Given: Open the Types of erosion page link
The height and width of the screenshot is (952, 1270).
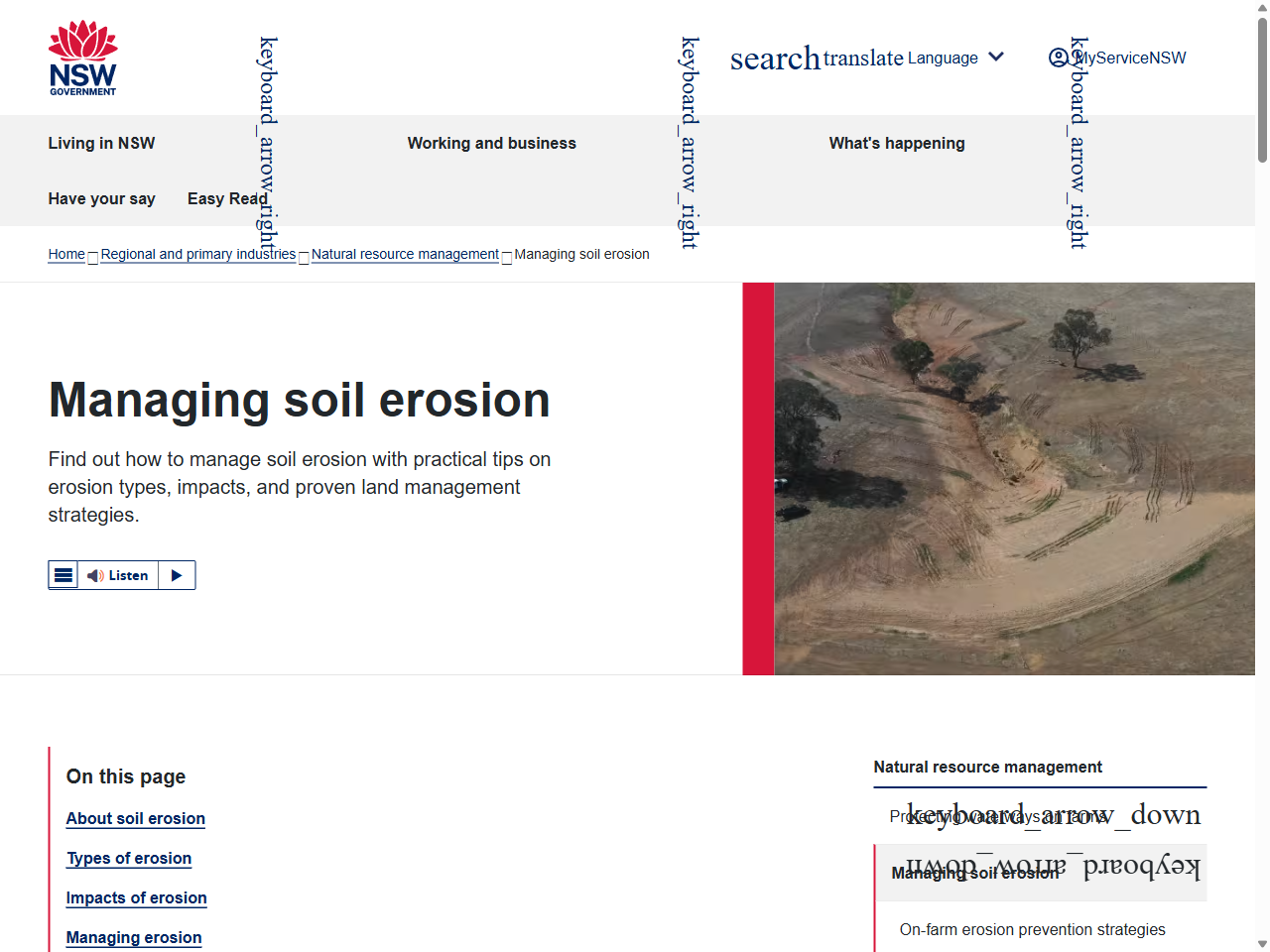Looking at the screenshot, I should tap(129, 858).
